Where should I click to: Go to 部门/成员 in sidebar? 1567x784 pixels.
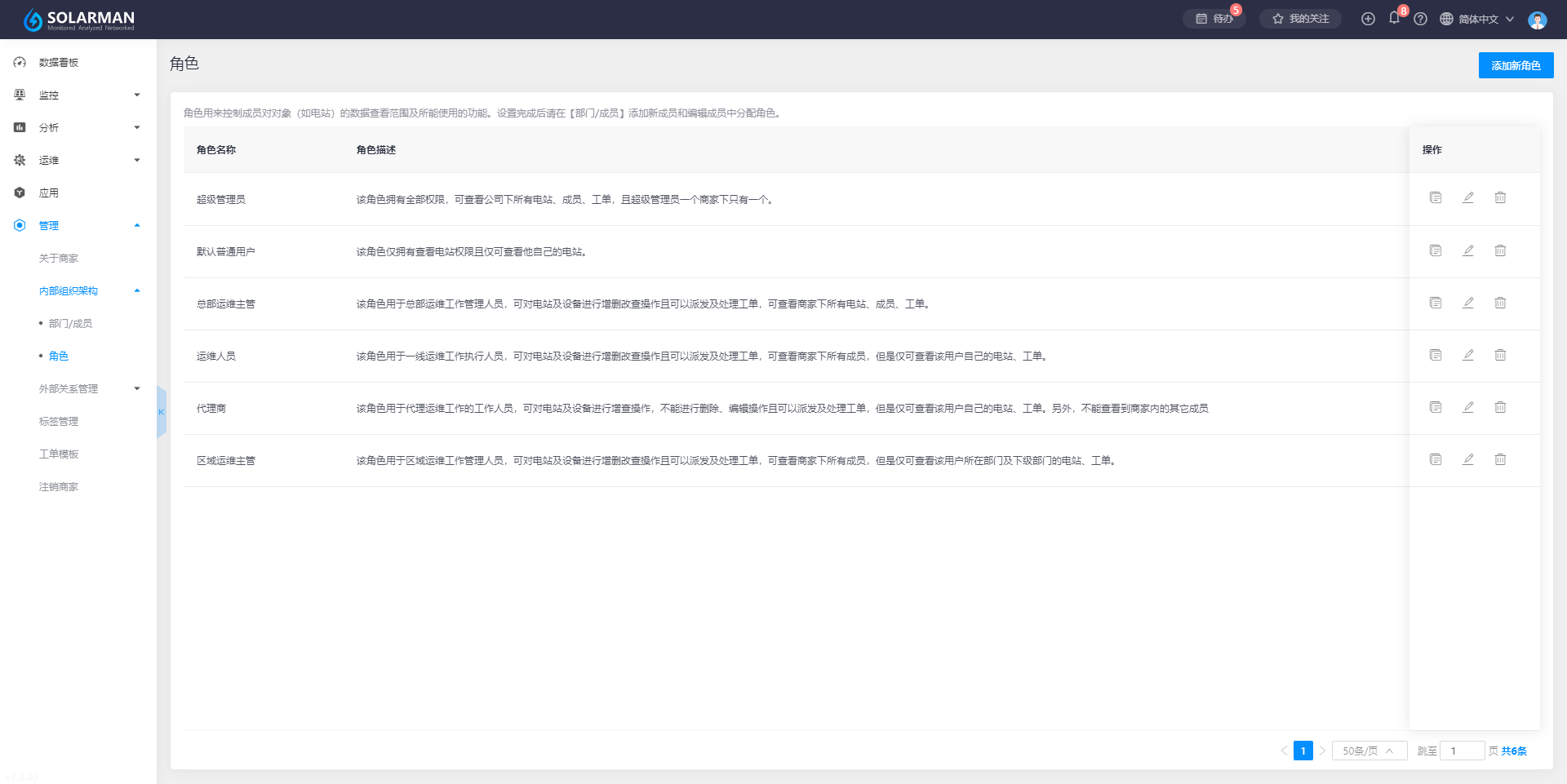click(70, 324)
